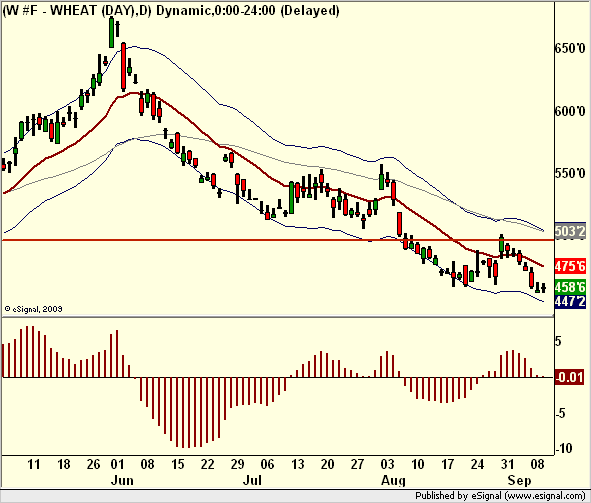Image resolution: width=591 pixels, height=503 pixels.
Task: Click date label 27 on the time axis
Action: click(357, 464)
